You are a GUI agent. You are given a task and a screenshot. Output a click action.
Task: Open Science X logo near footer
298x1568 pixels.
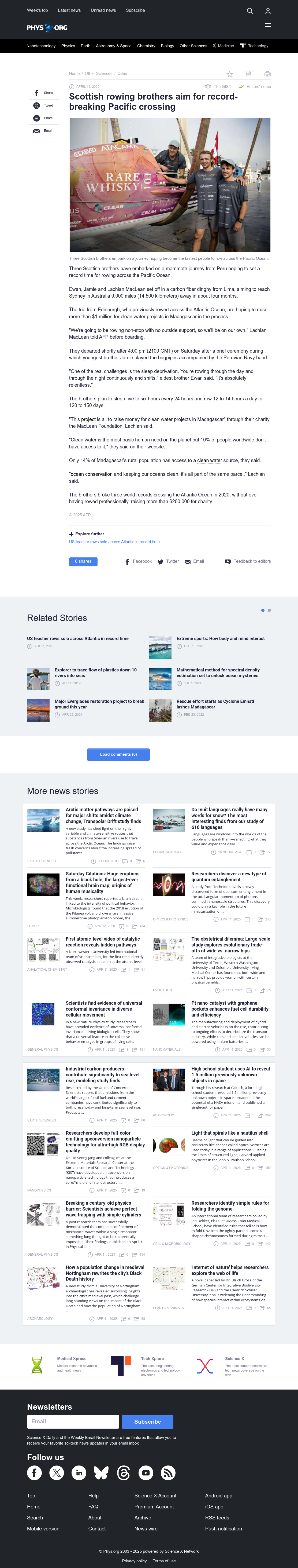205,1366
